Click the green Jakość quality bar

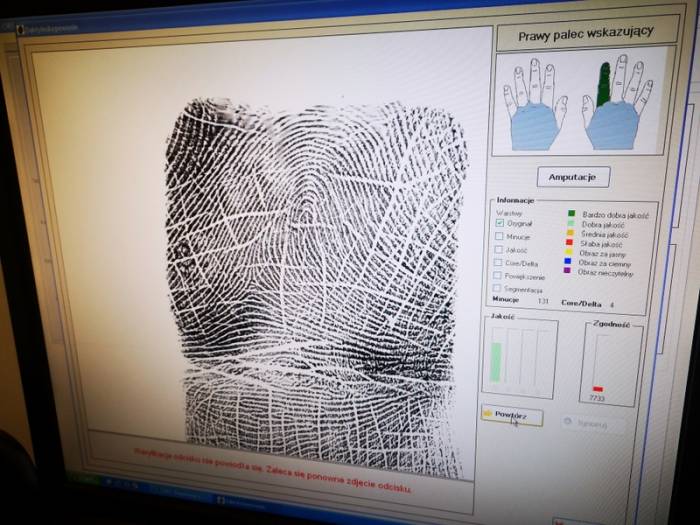click(496, 361)
